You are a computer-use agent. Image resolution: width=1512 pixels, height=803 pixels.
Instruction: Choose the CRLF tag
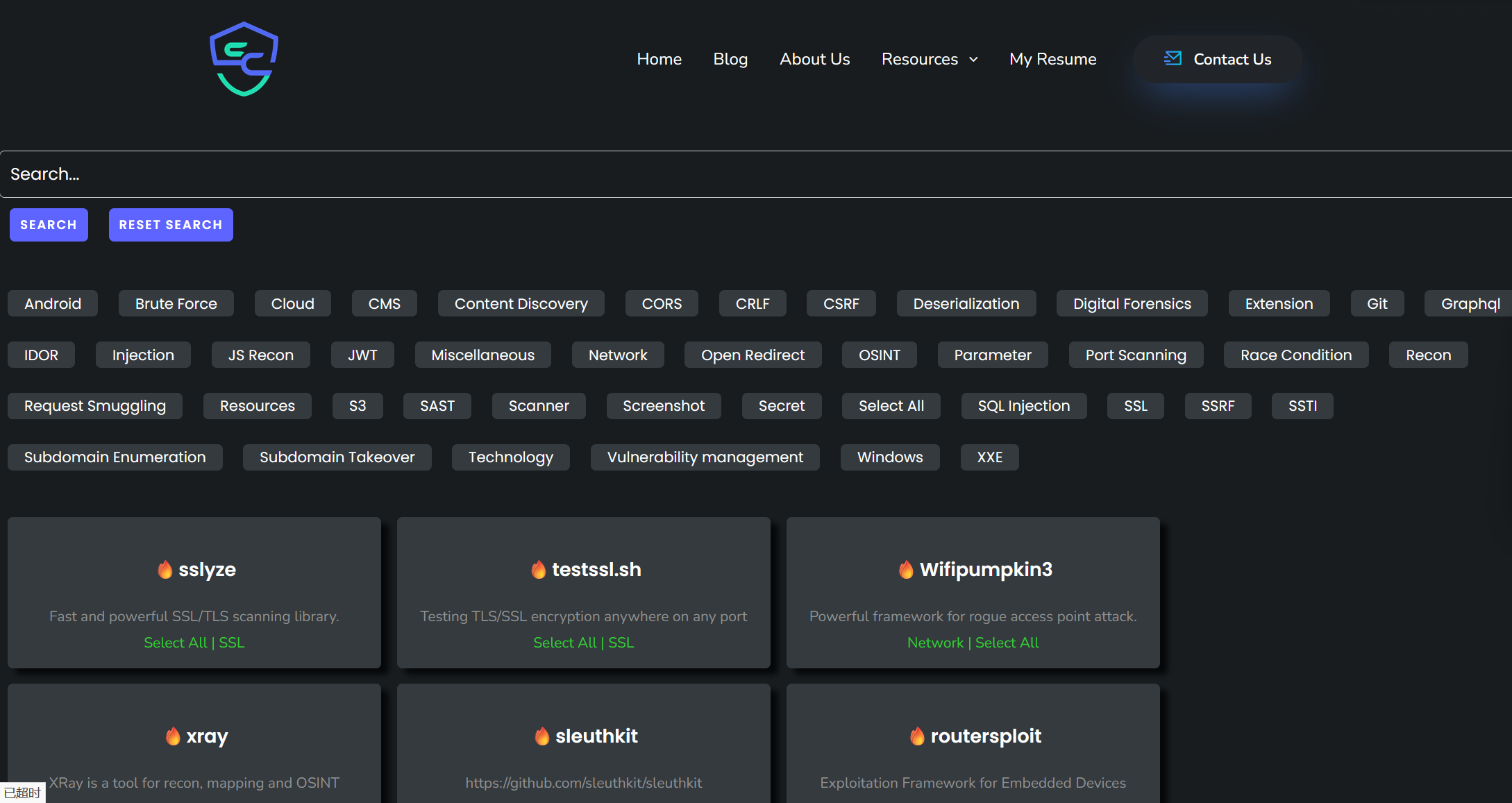tap(753, 303)
